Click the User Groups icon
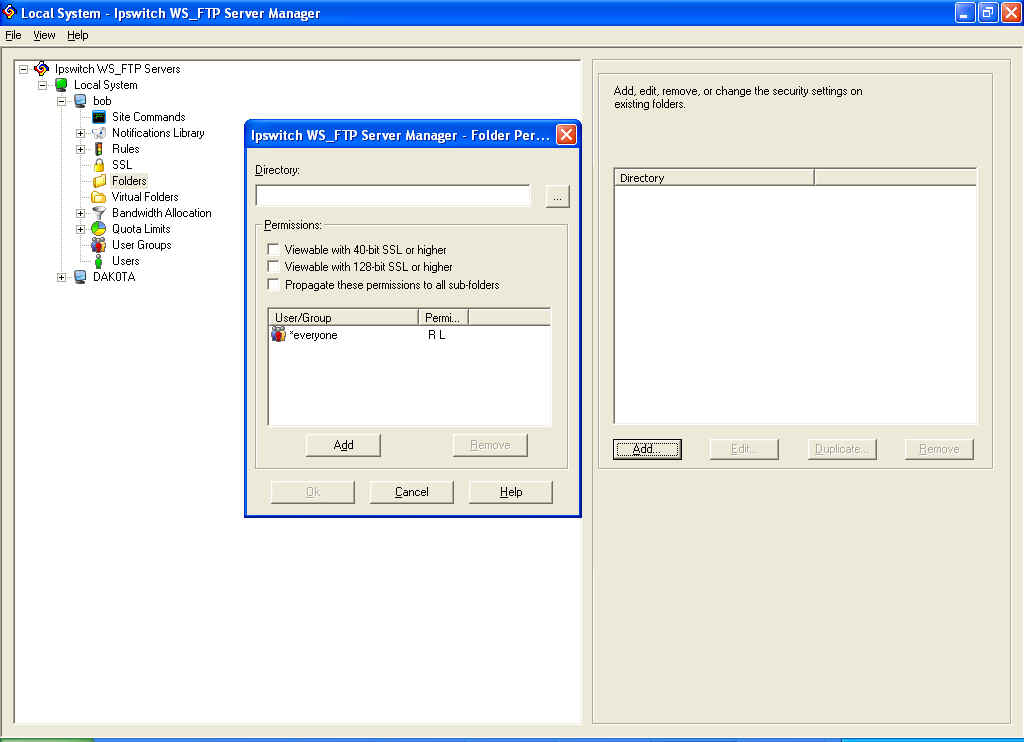The image size is (1024, 742). pos(99,245)
